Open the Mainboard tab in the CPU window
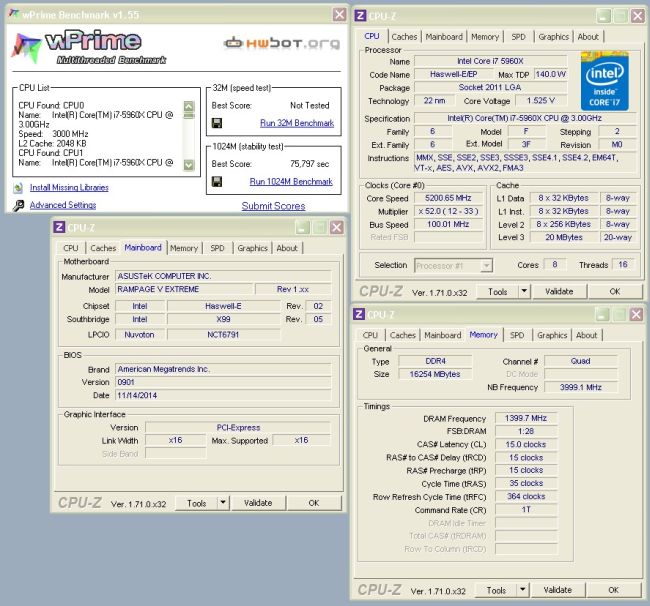 tap(444, 37)
